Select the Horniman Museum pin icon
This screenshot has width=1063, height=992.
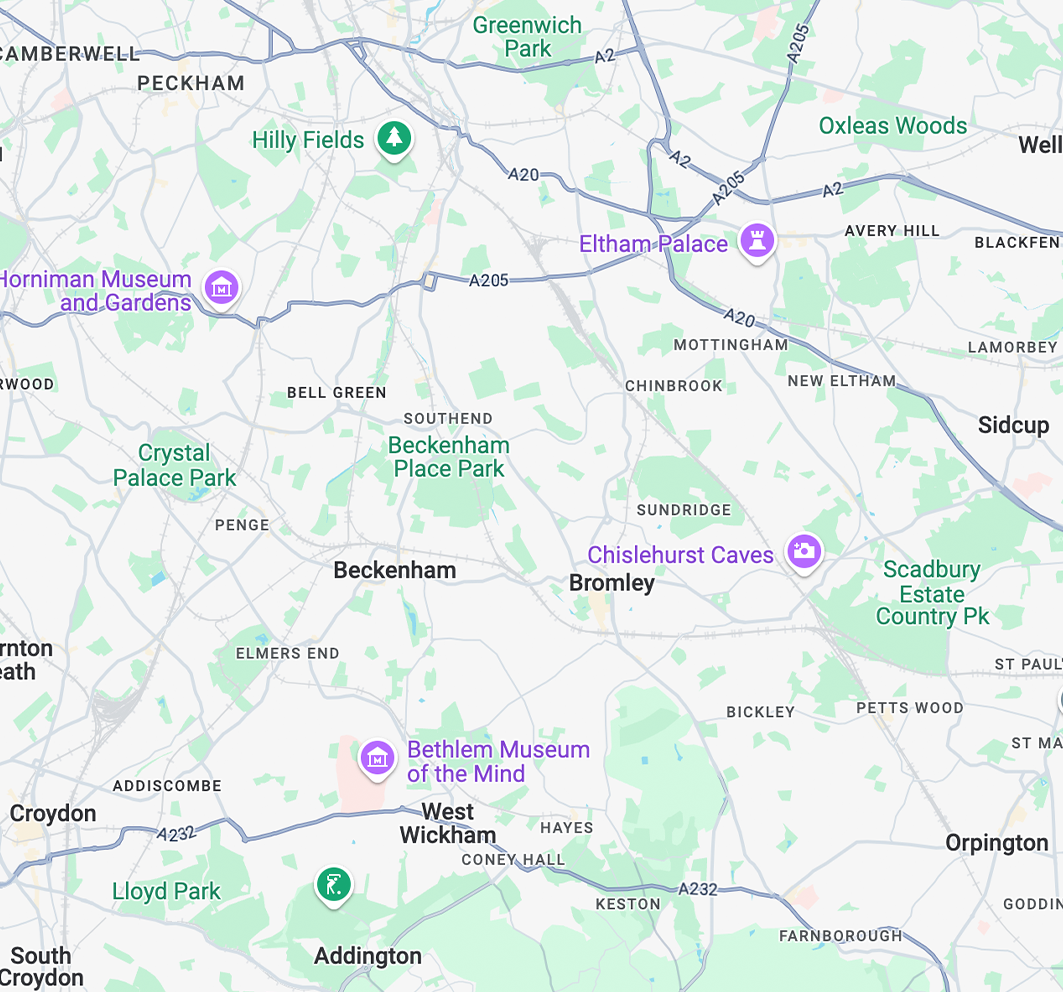(222, 288)
